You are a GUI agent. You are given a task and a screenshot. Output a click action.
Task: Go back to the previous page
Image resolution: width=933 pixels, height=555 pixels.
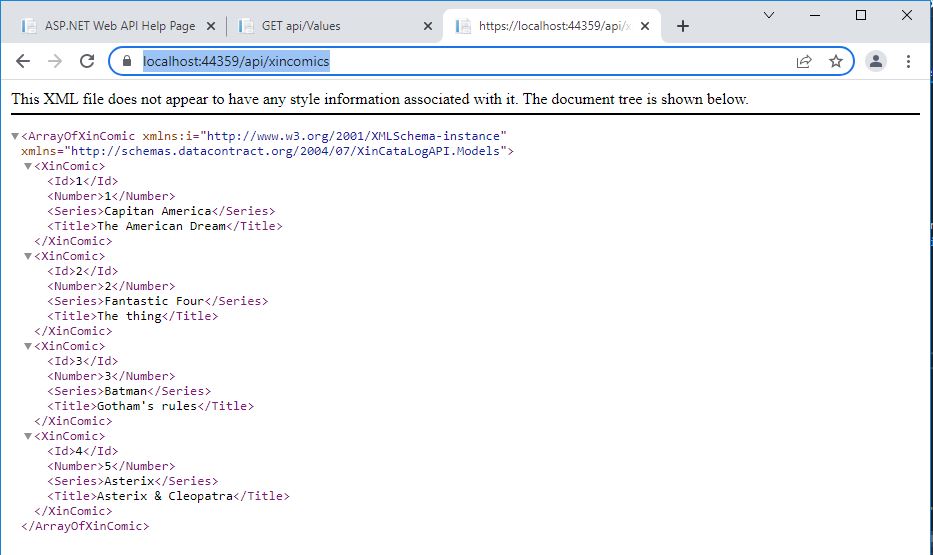[23, 61]
